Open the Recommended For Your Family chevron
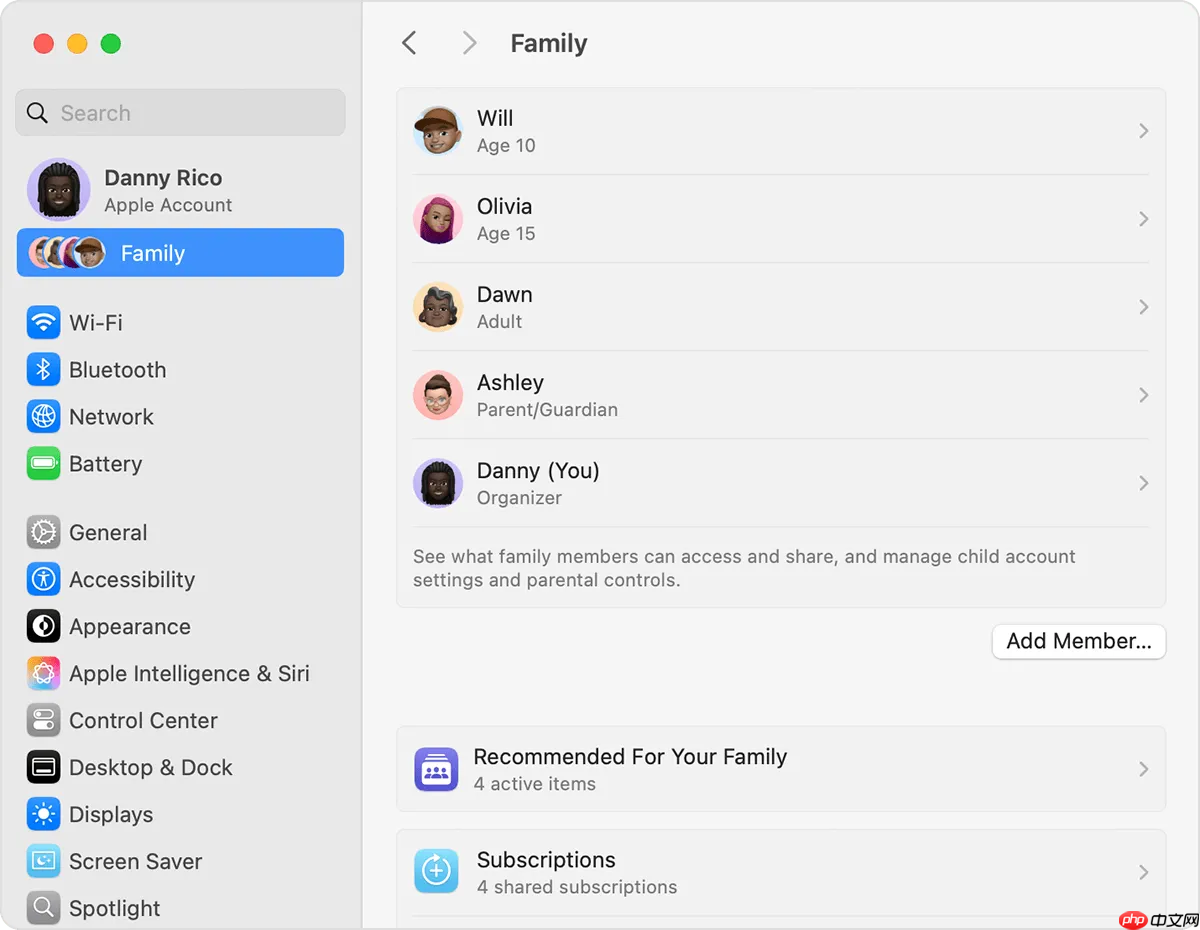 1143,769
